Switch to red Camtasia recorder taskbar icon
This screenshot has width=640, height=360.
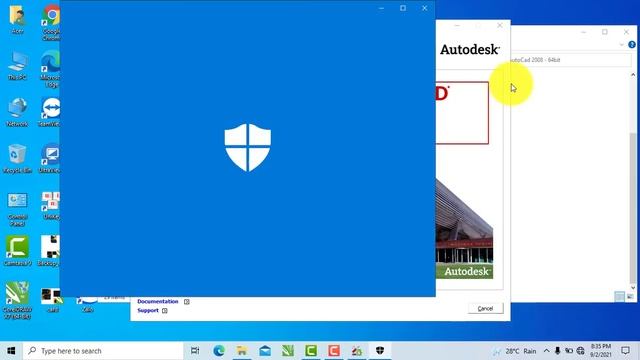click(x=334, y=351)
